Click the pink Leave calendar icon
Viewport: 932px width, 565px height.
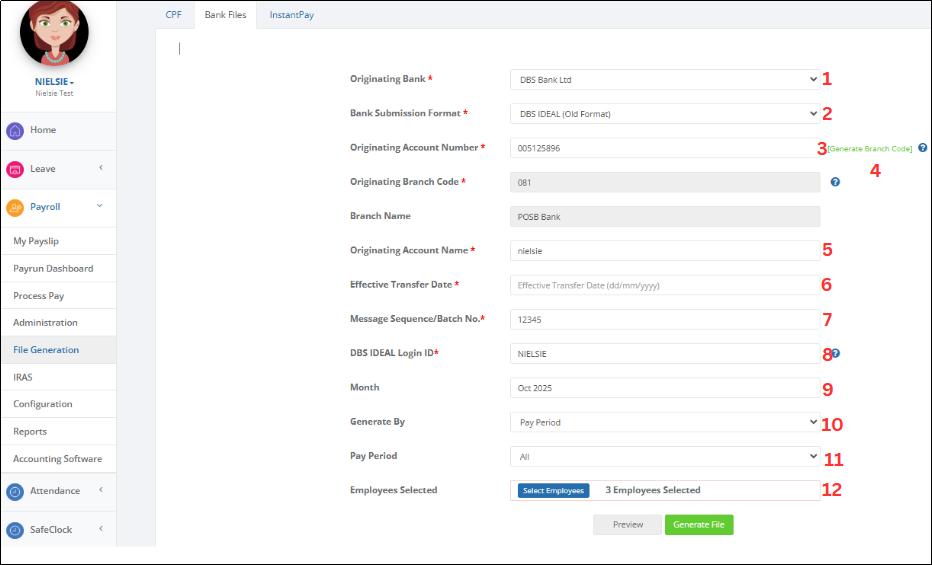15,169
